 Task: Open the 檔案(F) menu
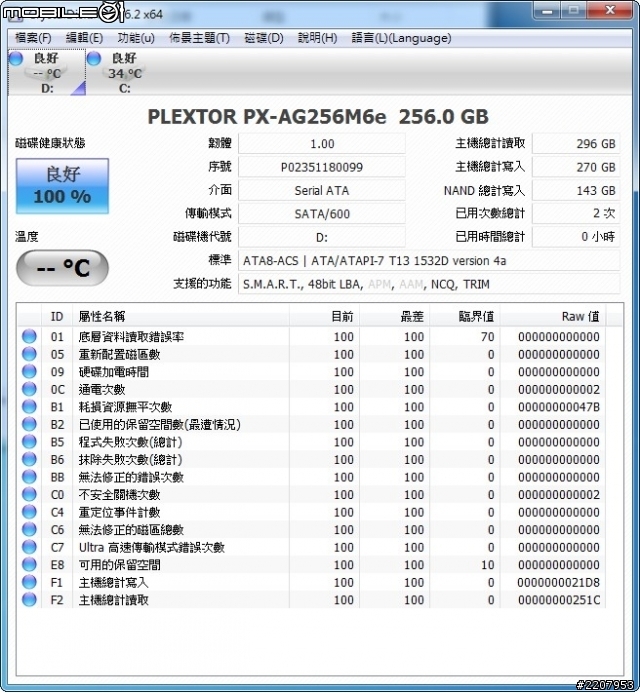(x=33, y=38)
